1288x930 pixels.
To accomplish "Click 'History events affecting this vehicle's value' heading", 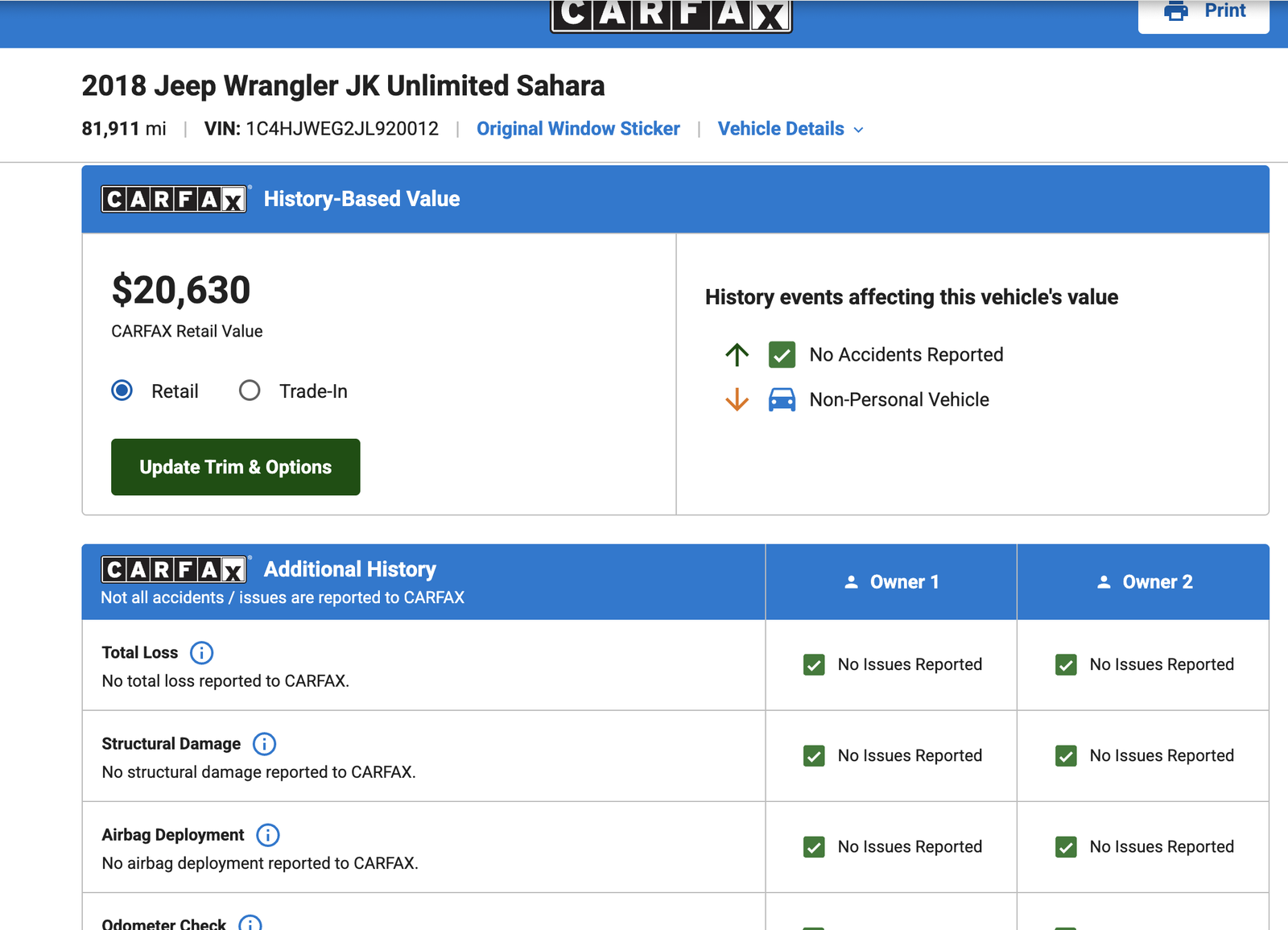I will (912, 297).
